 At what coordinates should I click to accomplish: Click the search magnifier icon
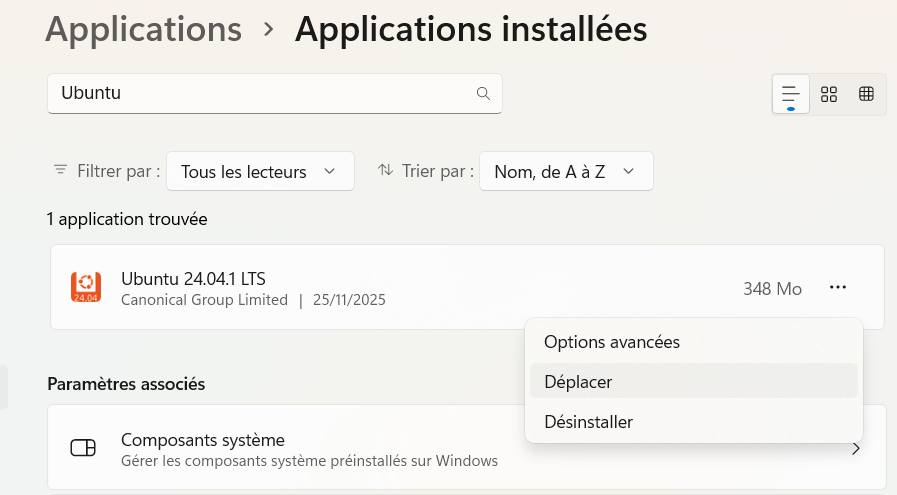tap(483, 93)
